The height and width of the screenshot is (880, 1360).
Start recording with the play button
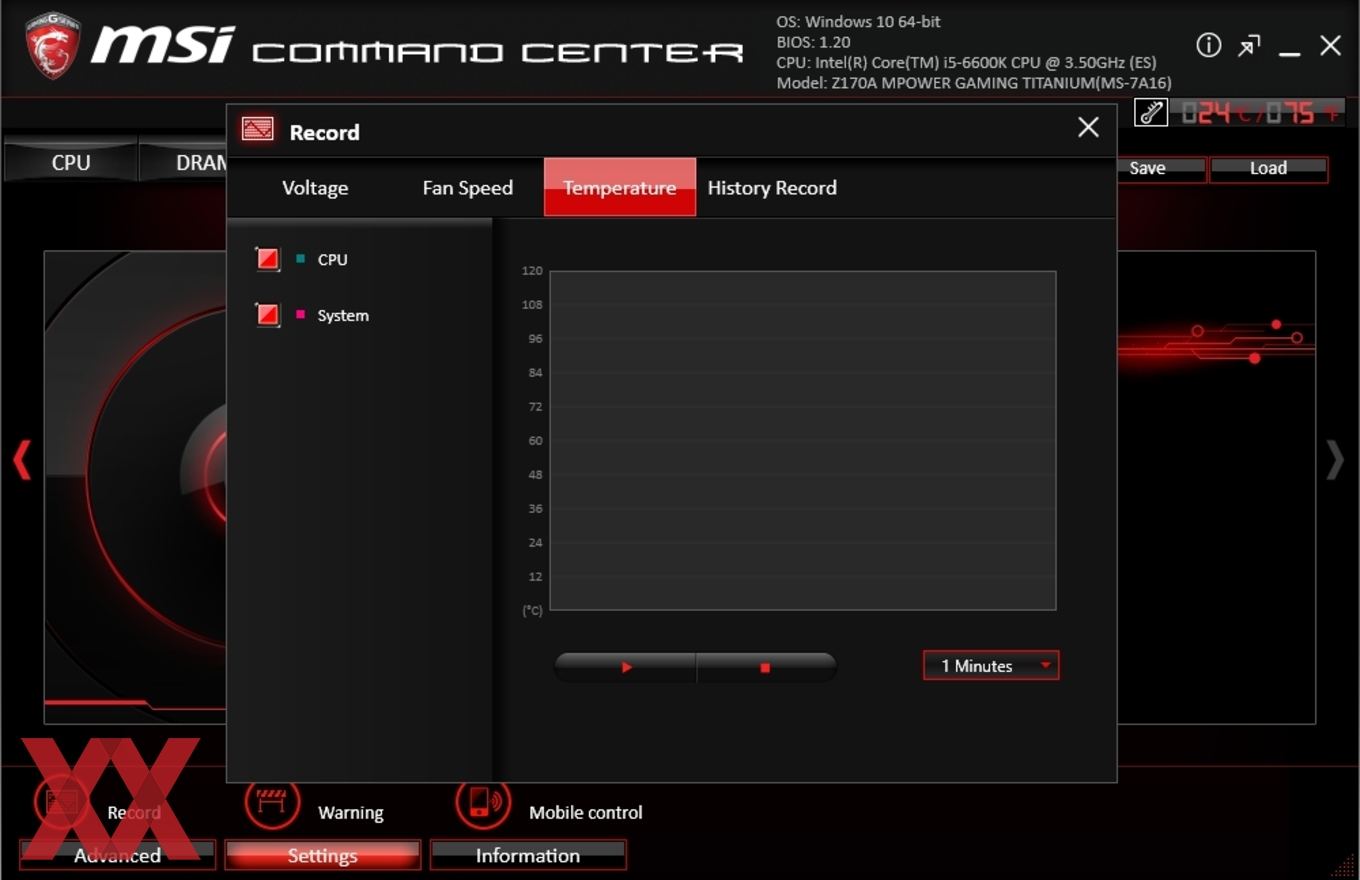tap(626, 667)
